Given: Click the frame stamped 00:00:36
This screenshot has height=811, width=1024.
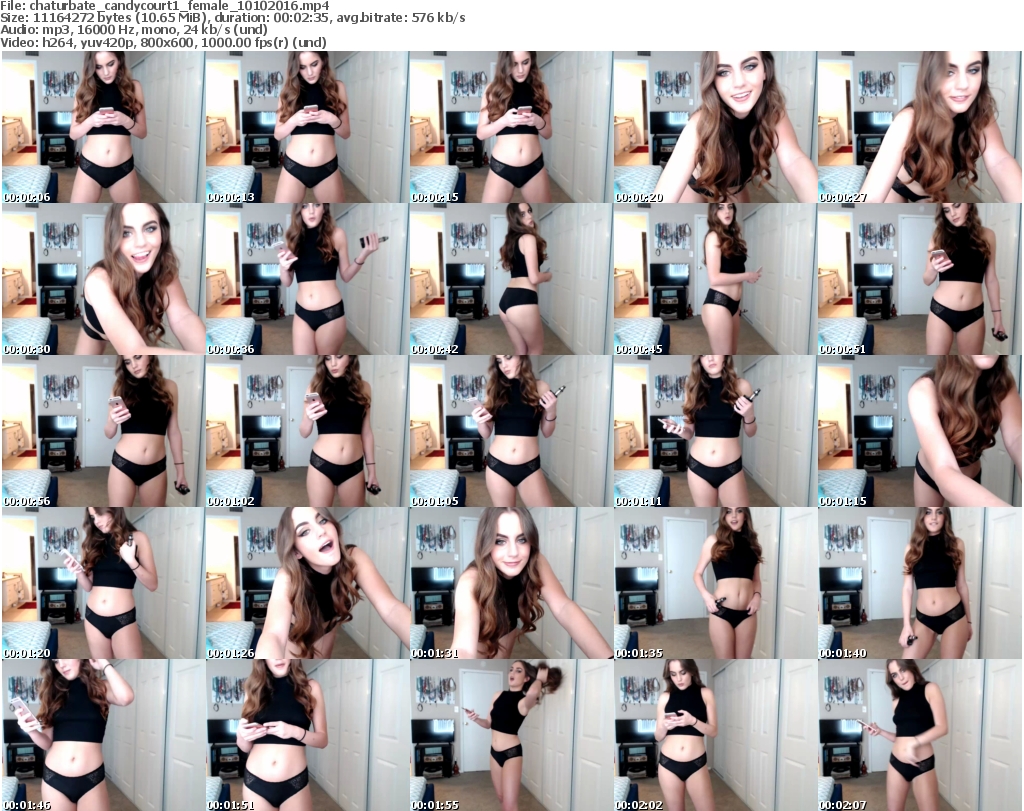Looking at the screenshot, I should (307, 279).
